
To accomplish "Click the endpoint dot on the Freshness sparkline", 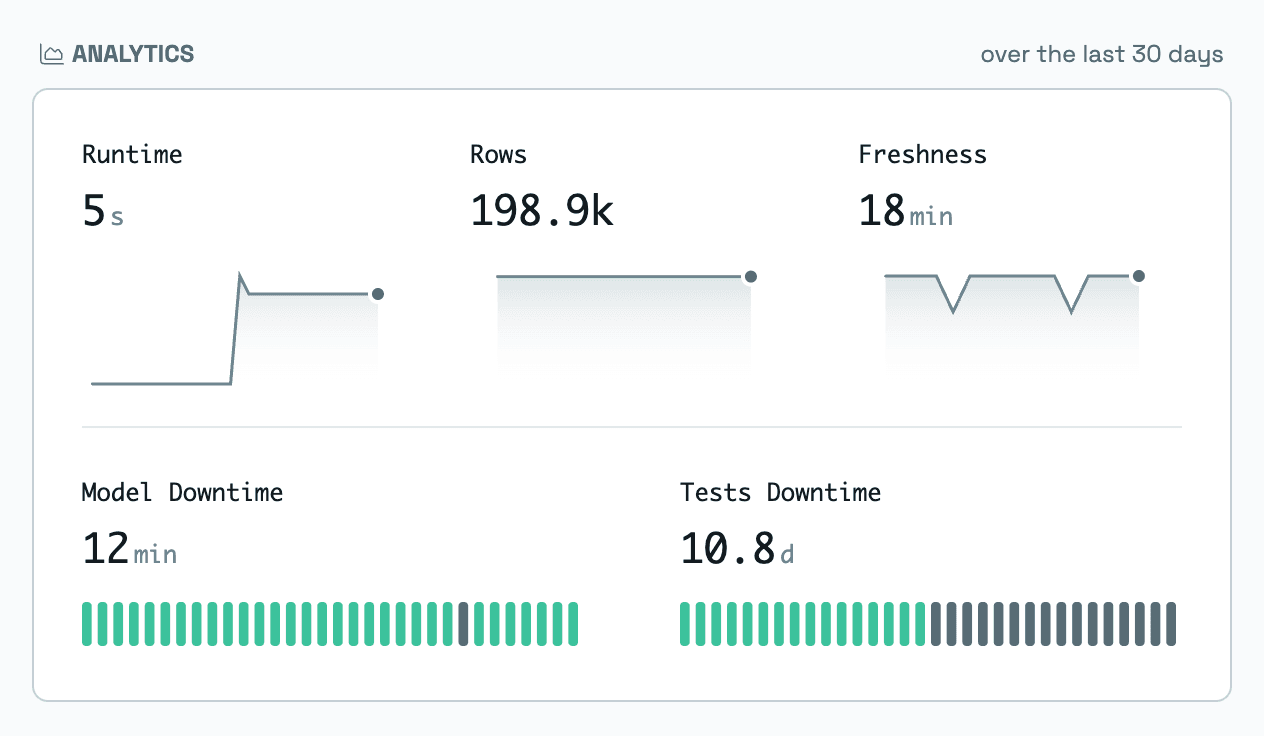I will [x=1138, y=276].
